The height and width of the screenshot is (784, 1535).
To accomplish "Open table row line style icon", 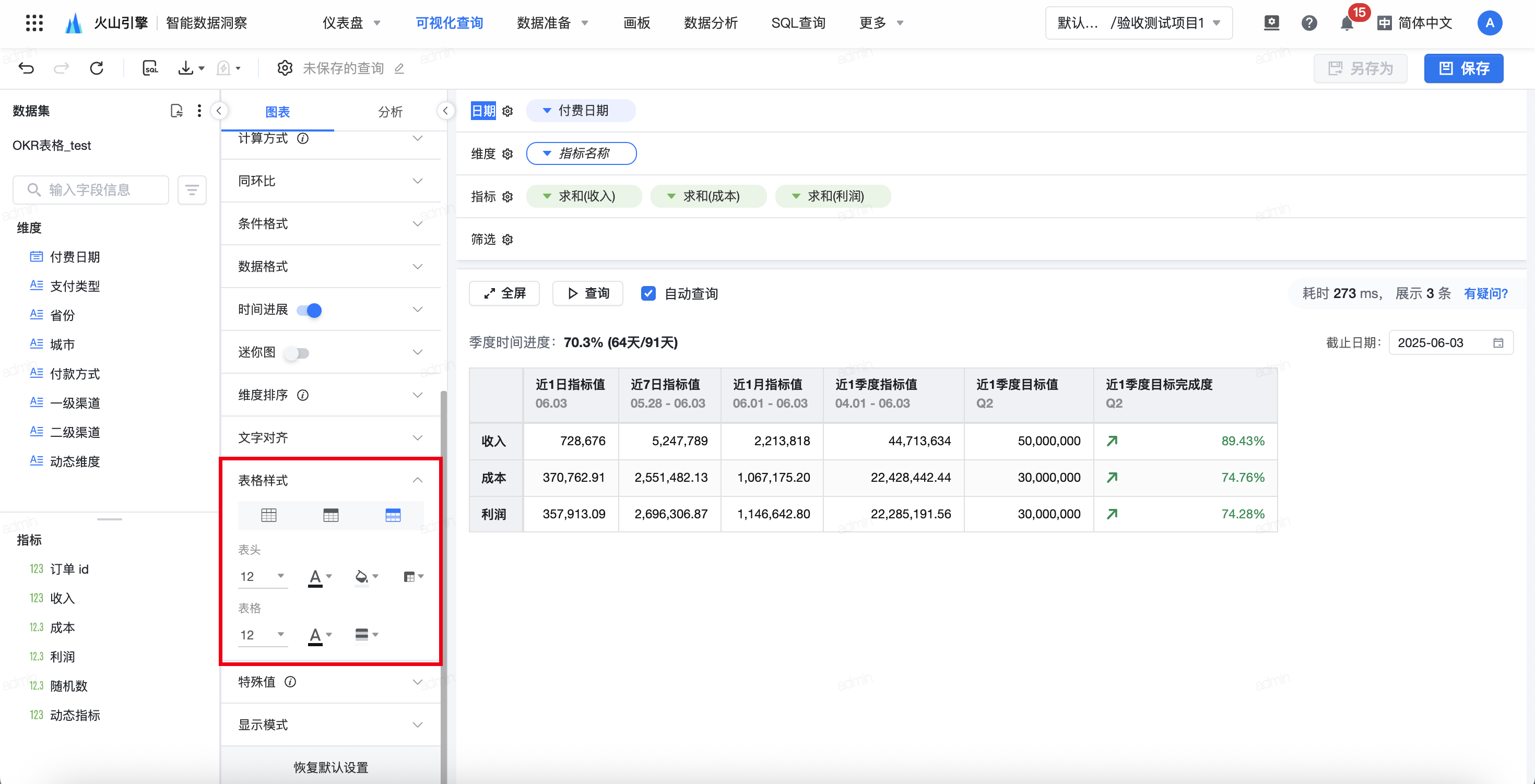I will (x=367, y=635).
